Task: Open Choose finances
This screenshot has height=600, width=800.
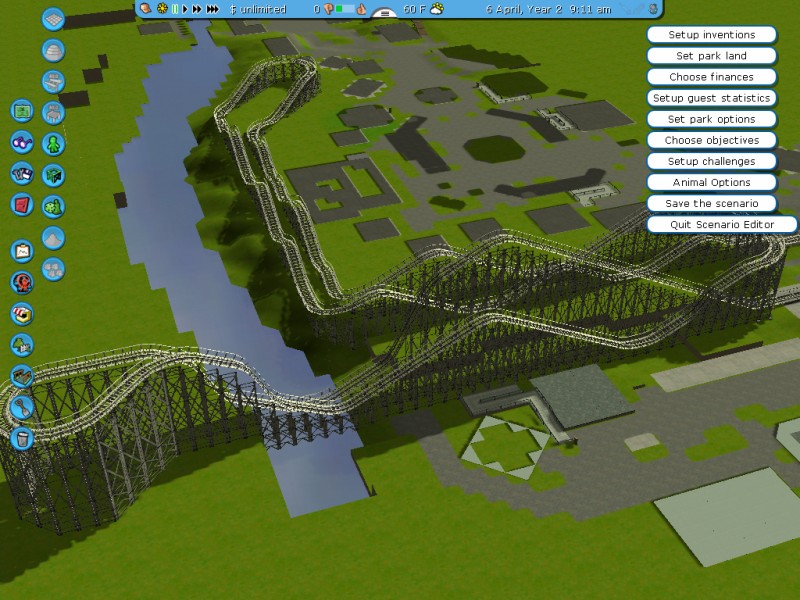Action: click(712, 77)
